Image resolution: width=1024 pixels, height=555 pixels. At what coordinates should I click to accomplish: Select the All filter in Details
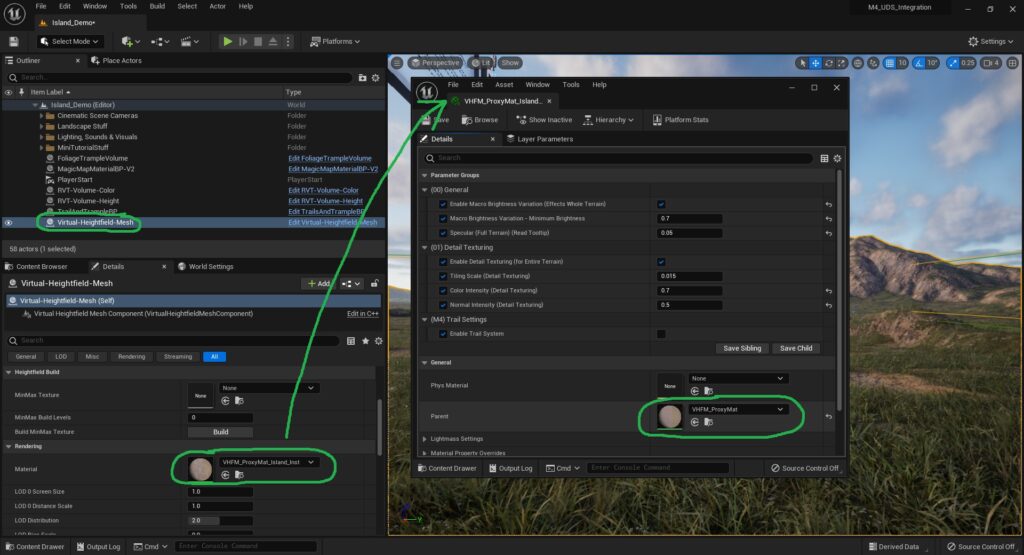[214, 357]
